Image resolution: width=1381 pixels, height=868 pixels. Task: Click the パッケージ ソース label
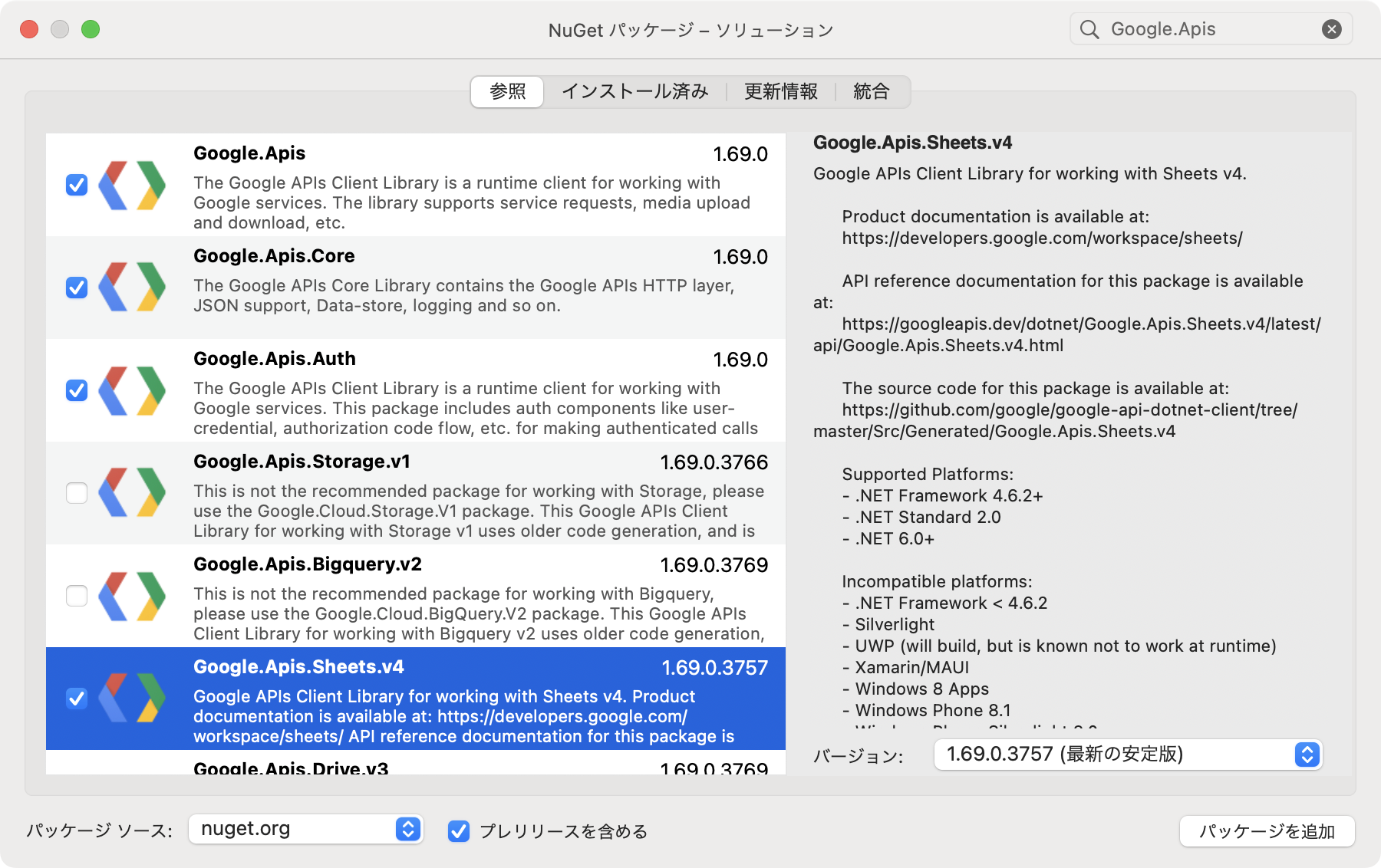[x=100, y=831]
